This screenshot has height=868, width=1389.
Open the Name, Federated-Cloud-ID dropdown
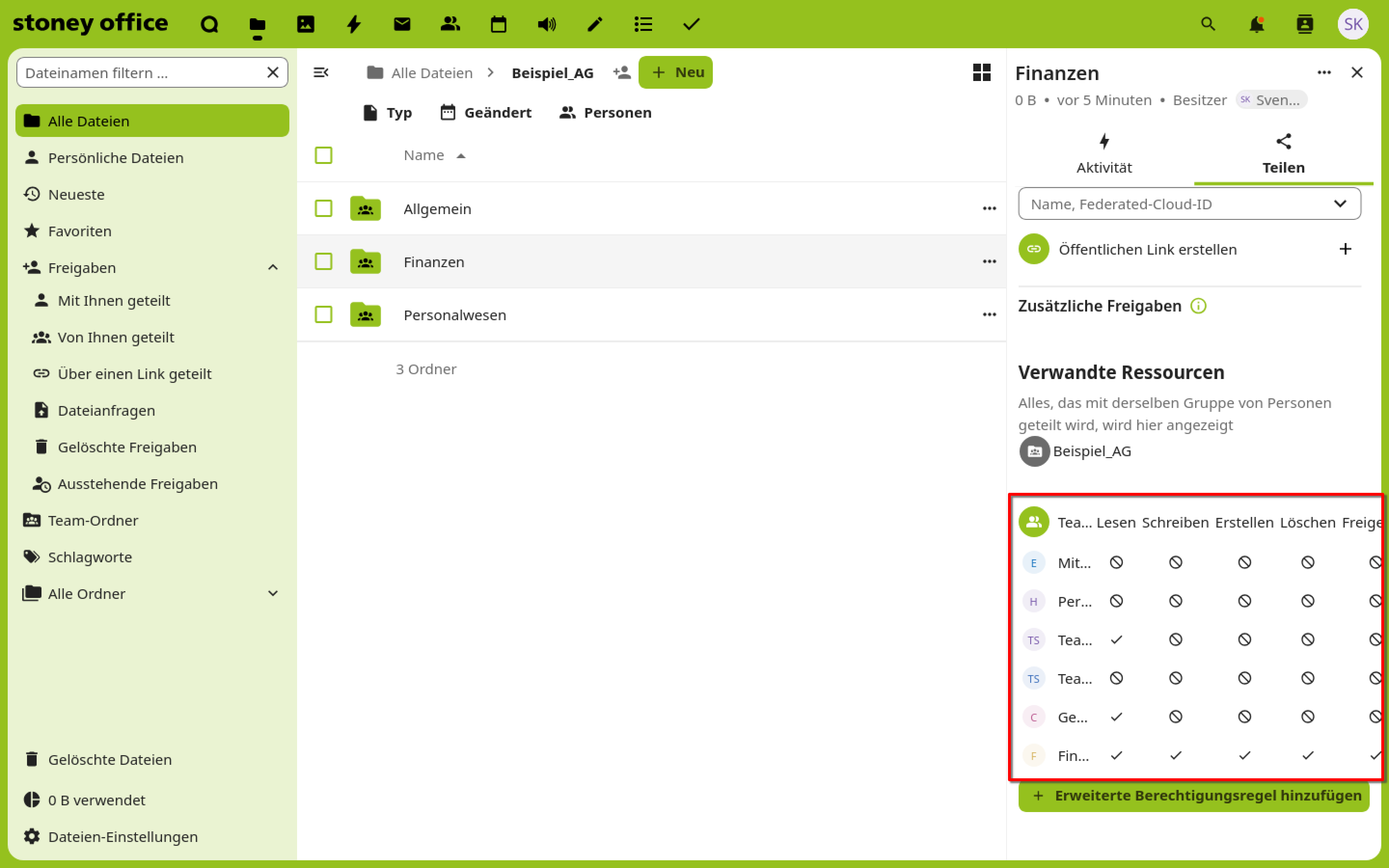tap(1189, 204)
